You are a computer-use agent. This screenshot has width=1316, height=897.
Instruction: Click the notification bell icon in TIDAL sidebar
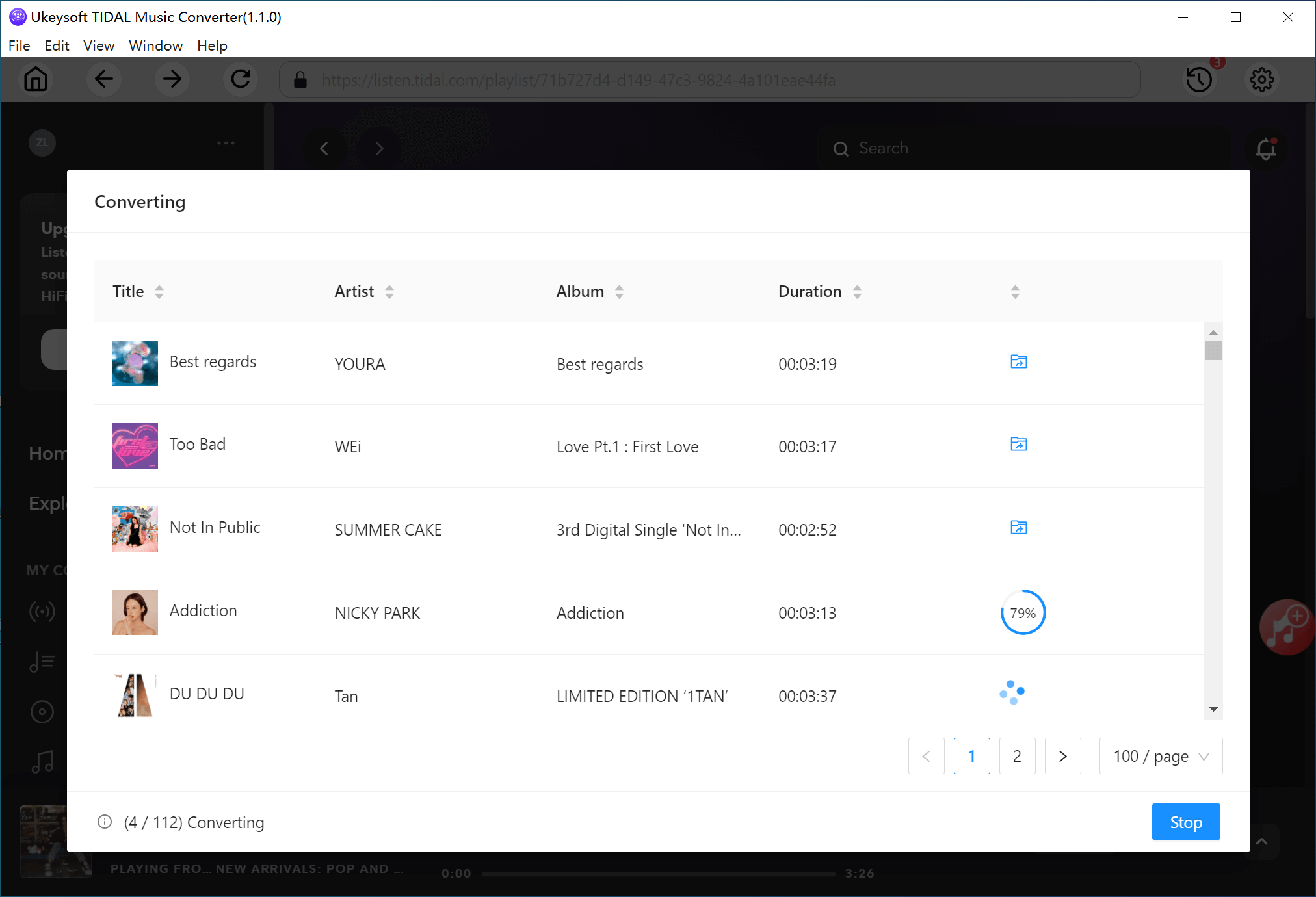pyautogui.click(x=1266, y=148)
